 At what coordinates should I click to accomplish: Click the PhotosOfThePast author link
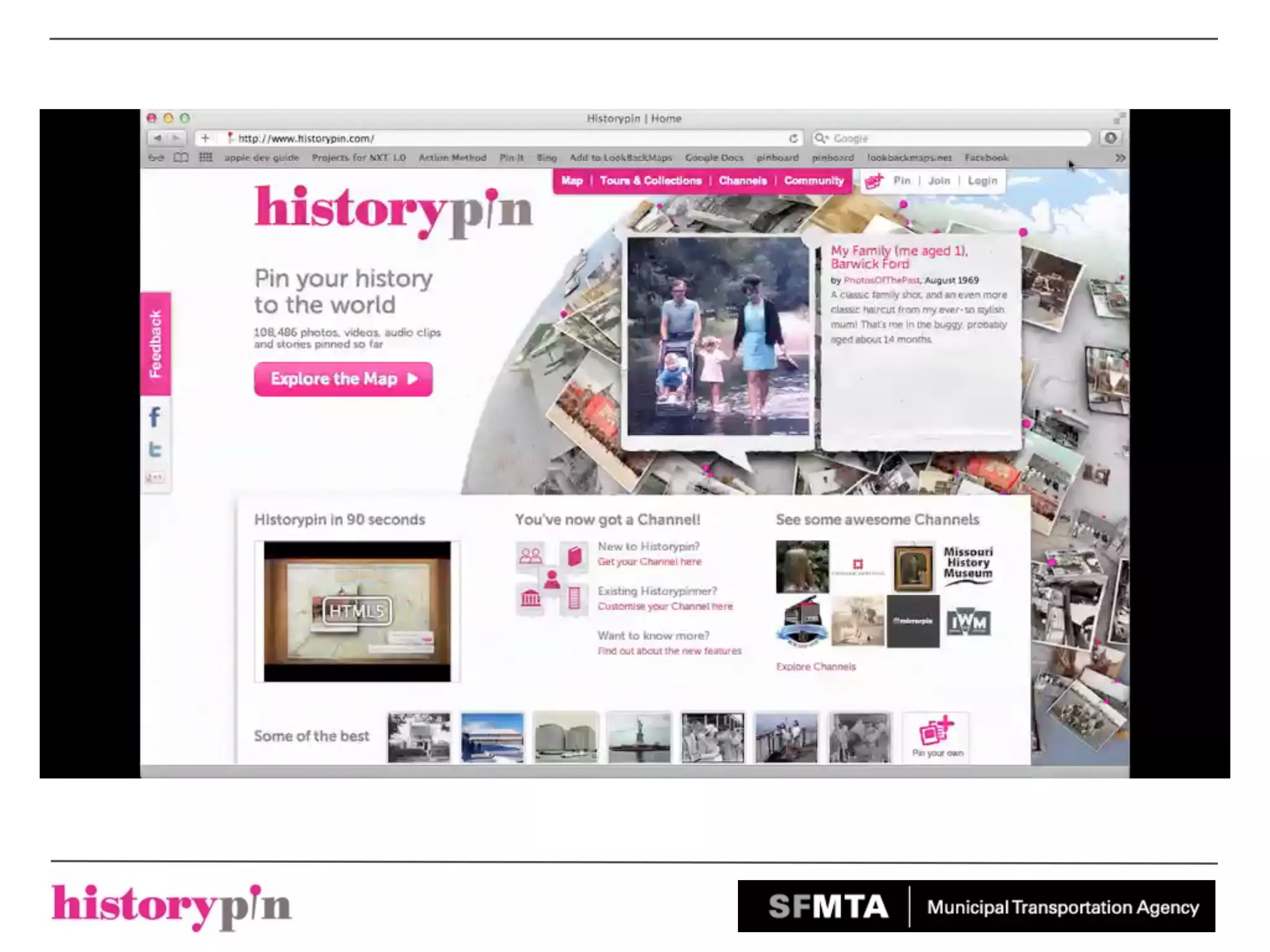point(882,280)
